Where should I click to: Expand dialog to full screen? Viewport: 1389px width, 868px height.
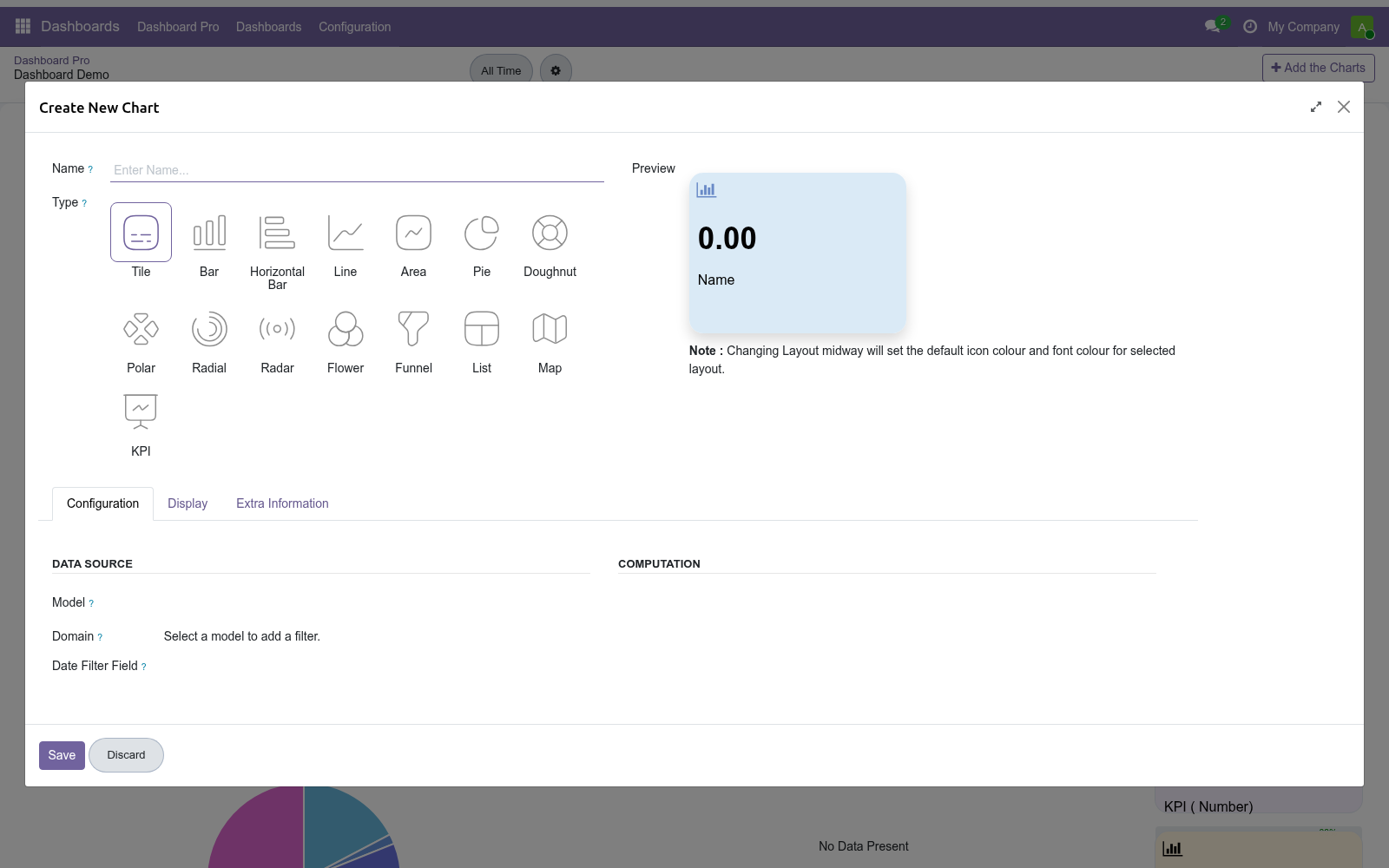point(1316,107)
